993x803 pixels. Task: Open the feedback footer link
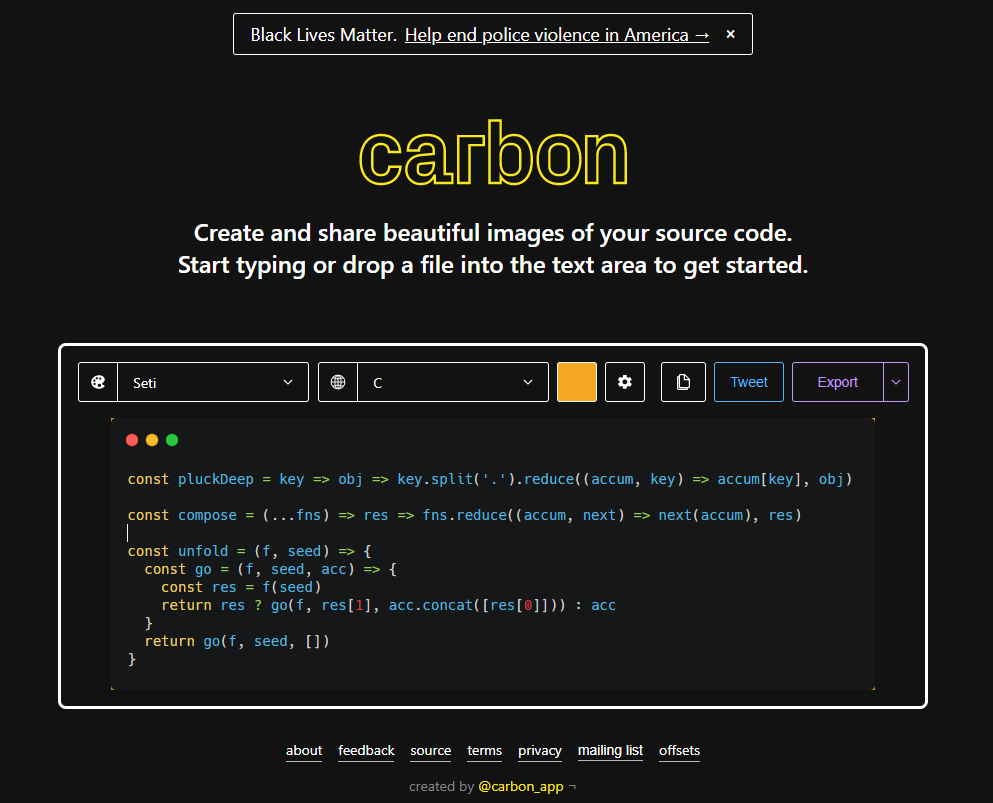tap(366, 750)
